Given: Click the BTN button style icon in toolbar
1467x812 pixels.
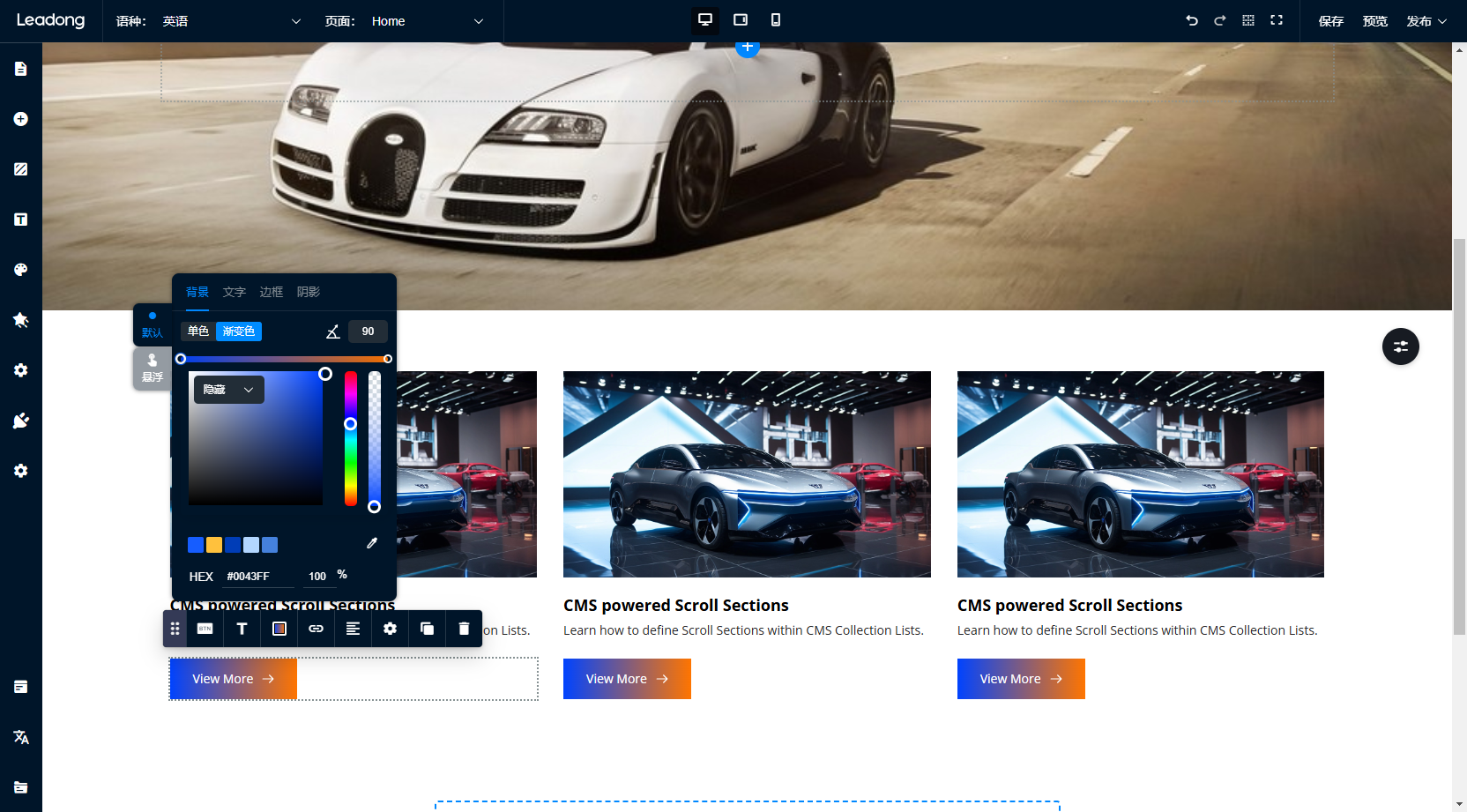Looking at the screenshot, I should [205, 629].
